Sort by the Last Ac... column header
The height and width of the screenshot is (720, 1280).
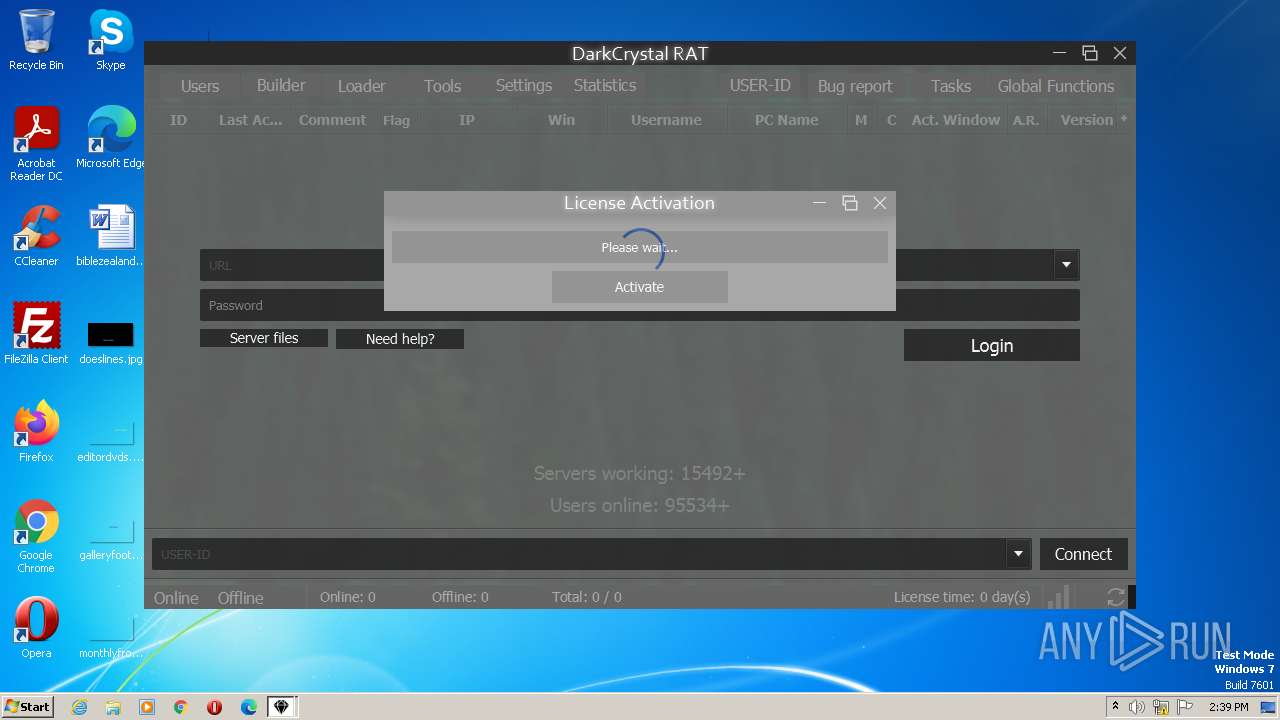251,120
